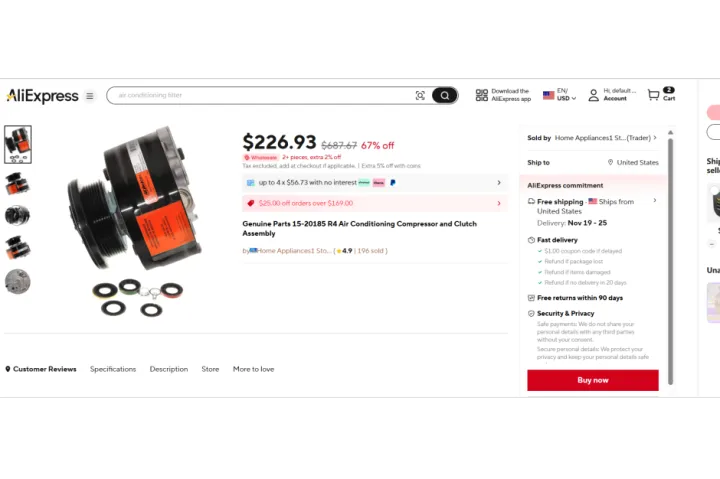This screenshot has height=479, width=720.
Task: Click the United States location pin
Action: tap(610, 162)
